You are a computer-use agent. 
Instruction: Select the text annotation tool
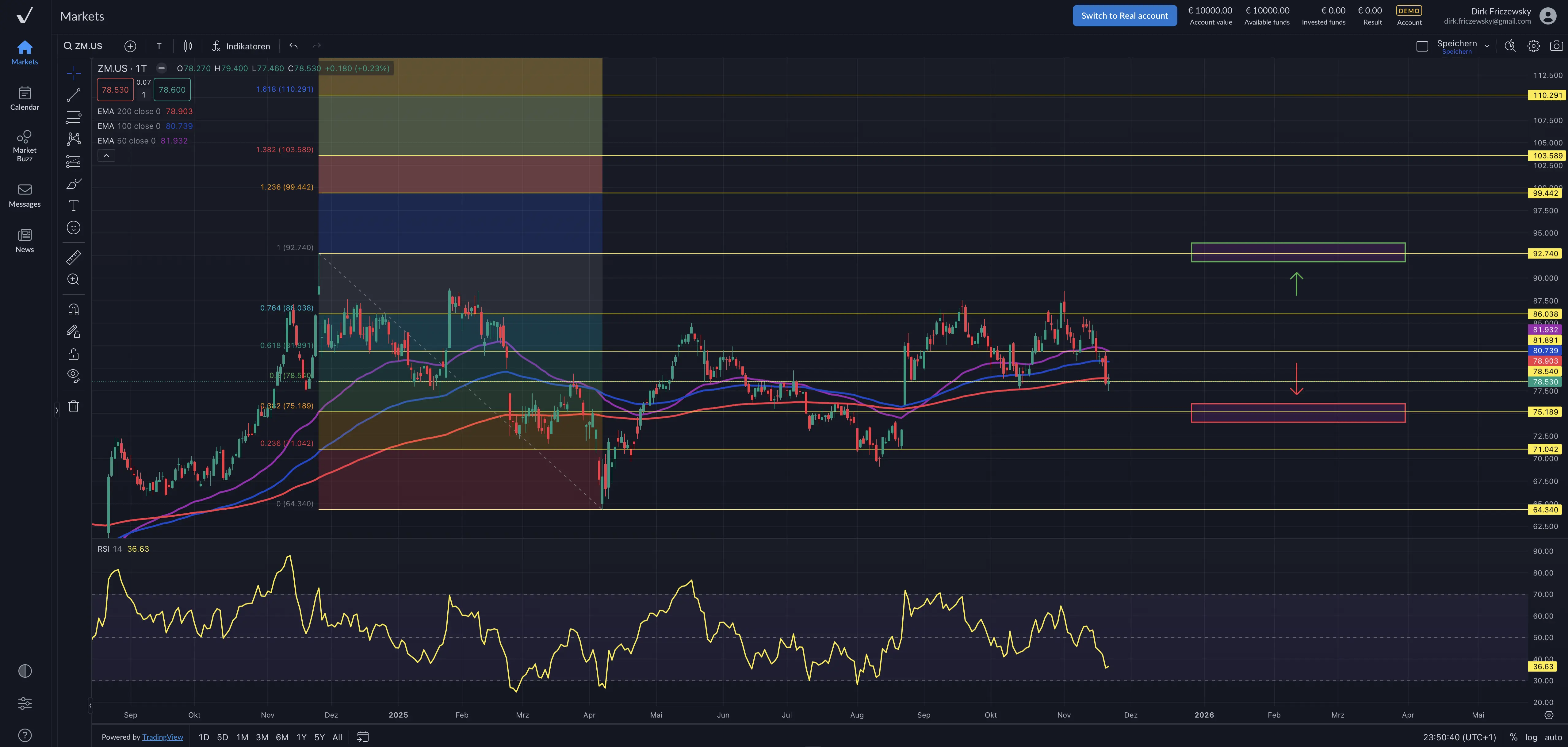tap(74, 206)
